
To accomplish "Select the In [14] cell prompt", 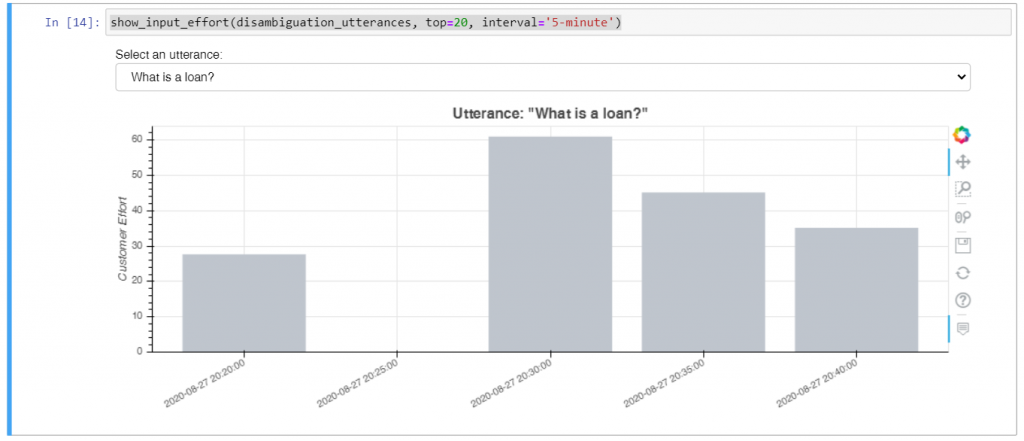I will point(72,23).
